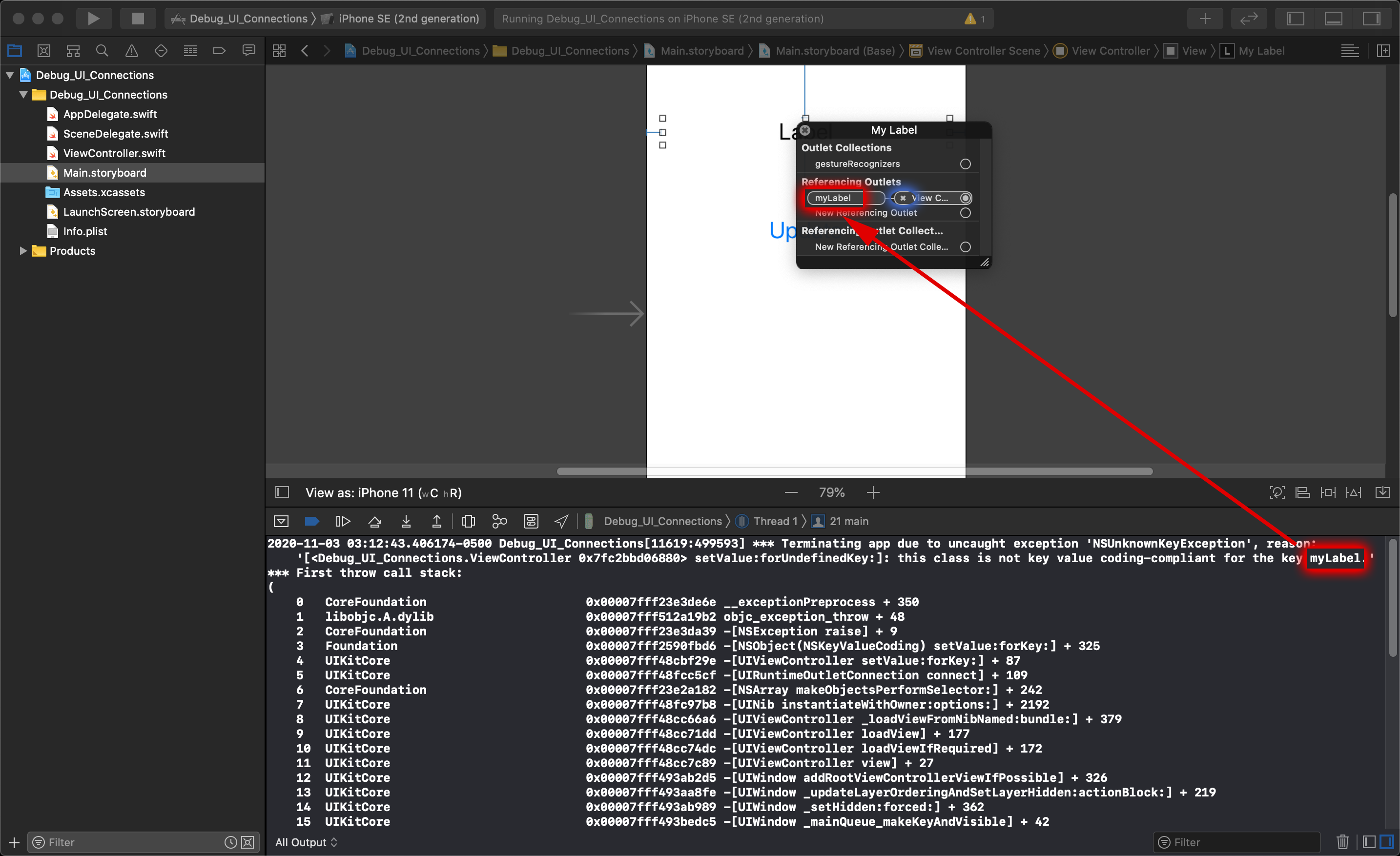Click the memory graph debugger icon
The image size is (1400, 856).
(x=500, y=521)
